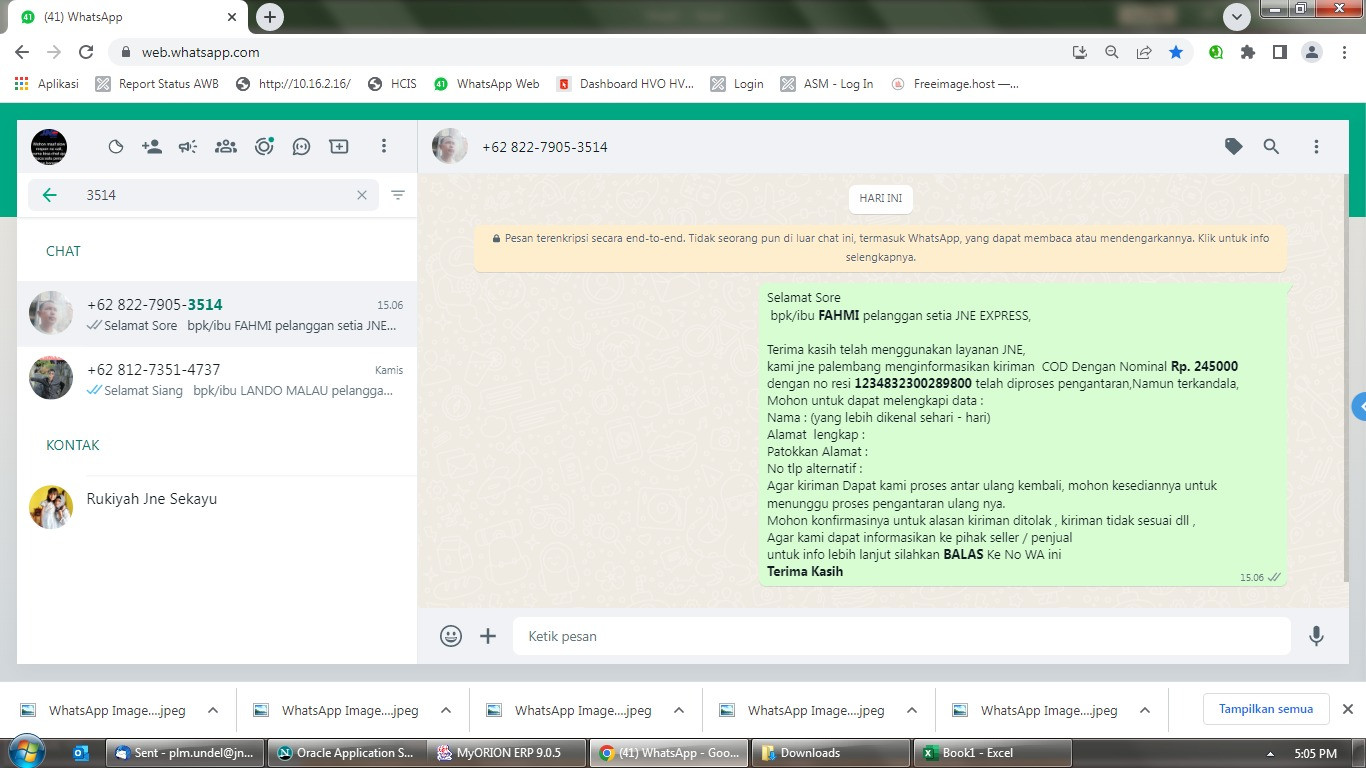Viewport: 1366px width, 768px height.
Task: Select contact Rukiyah Jne Sekayu
Action: coord(217,508)
